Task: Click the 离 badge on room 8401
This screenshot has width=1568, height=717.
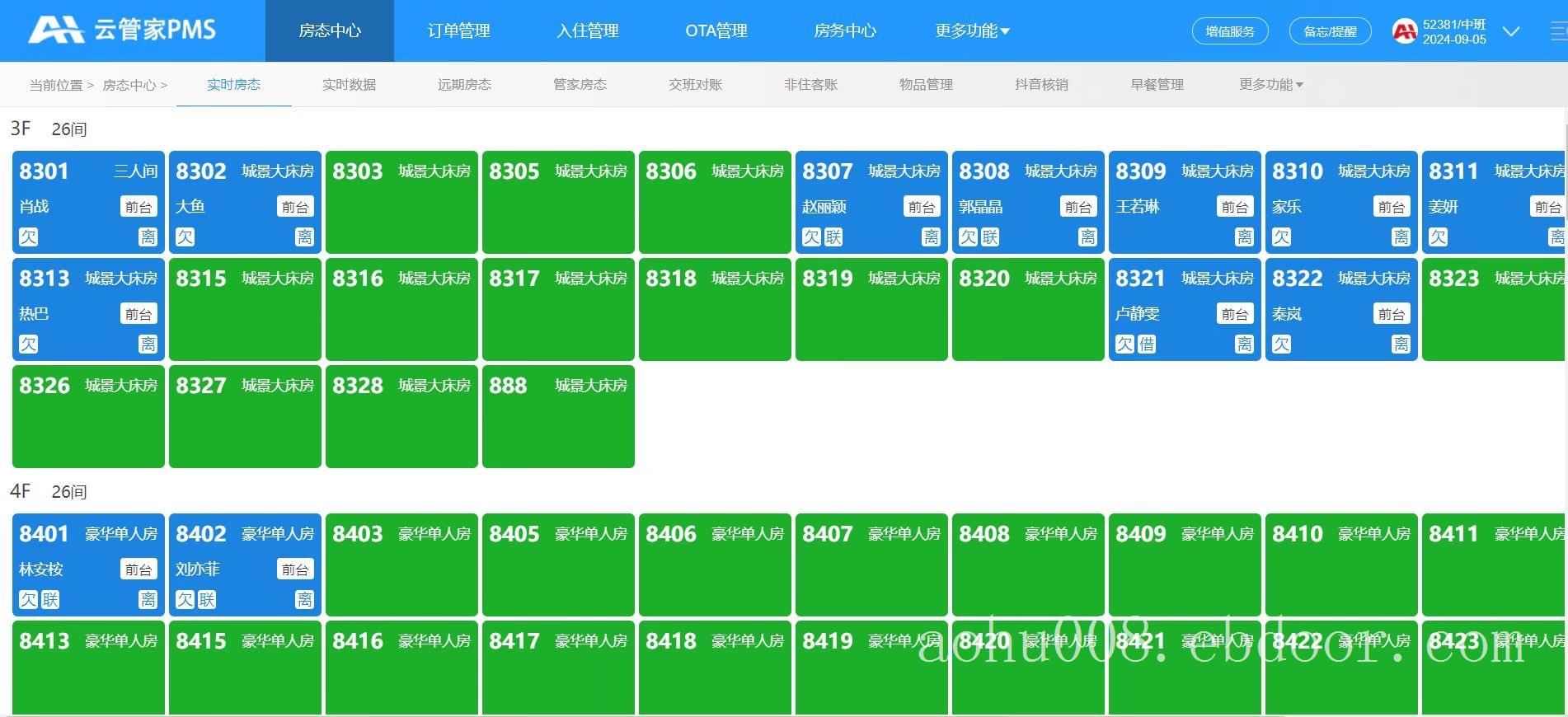Action: point(148,600)
